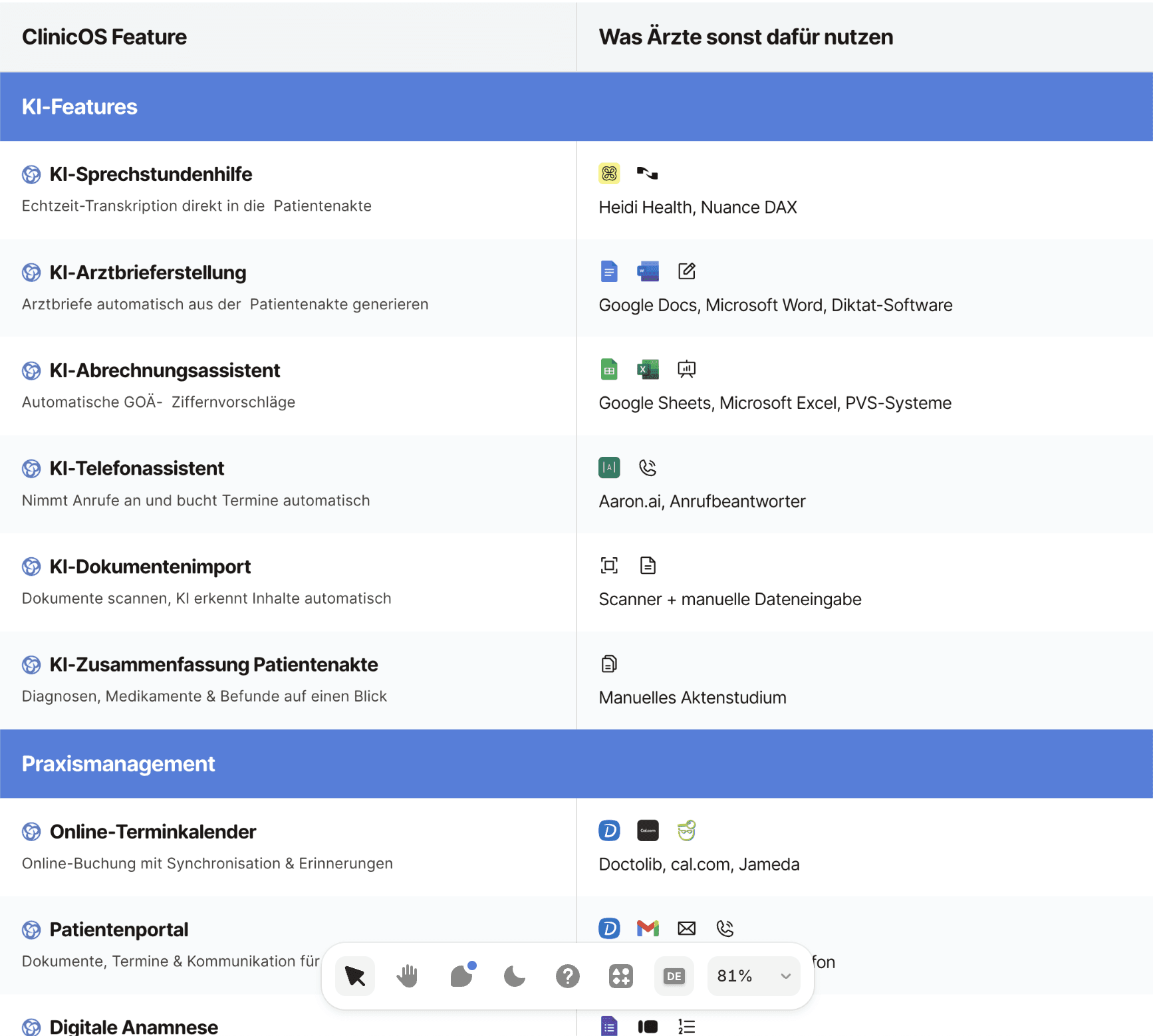Click the ClinicOS logo beside Online-Terminkalender
The height and width of the screenshot is (1036, 1153).
click(x=31, y=831)
